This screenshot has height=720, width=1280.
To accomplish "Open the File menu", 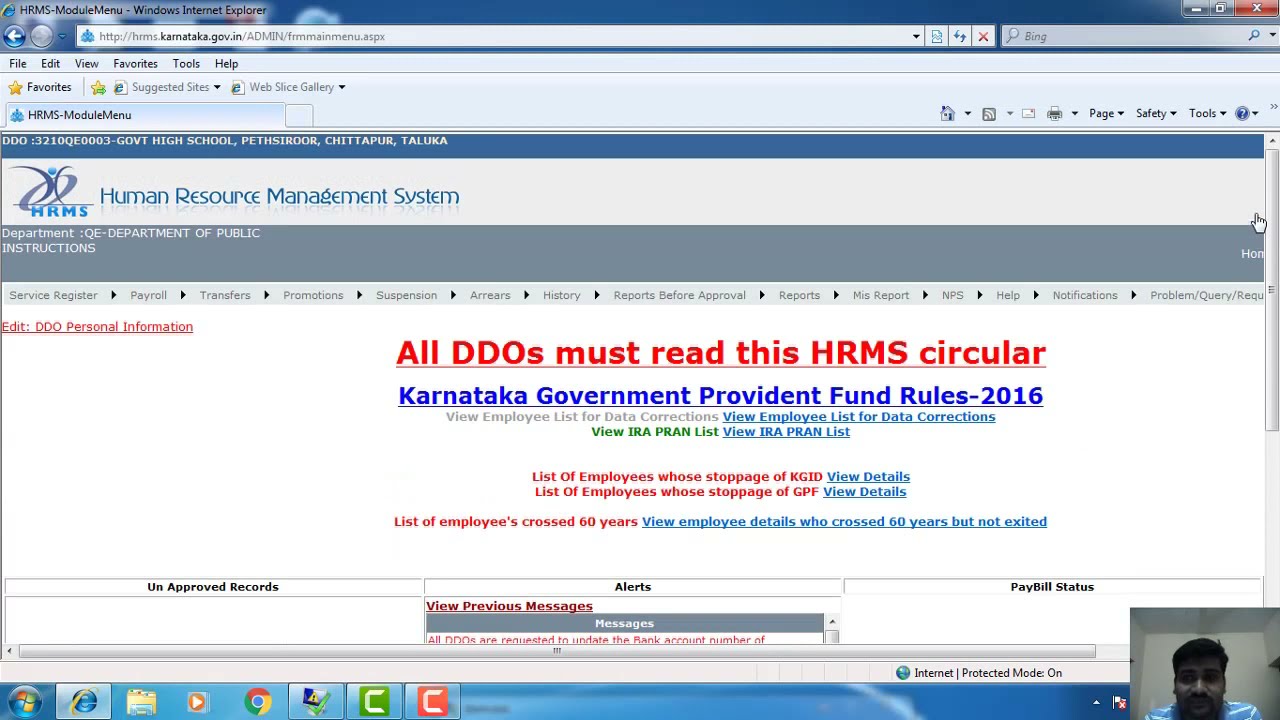I will (17, 63).
